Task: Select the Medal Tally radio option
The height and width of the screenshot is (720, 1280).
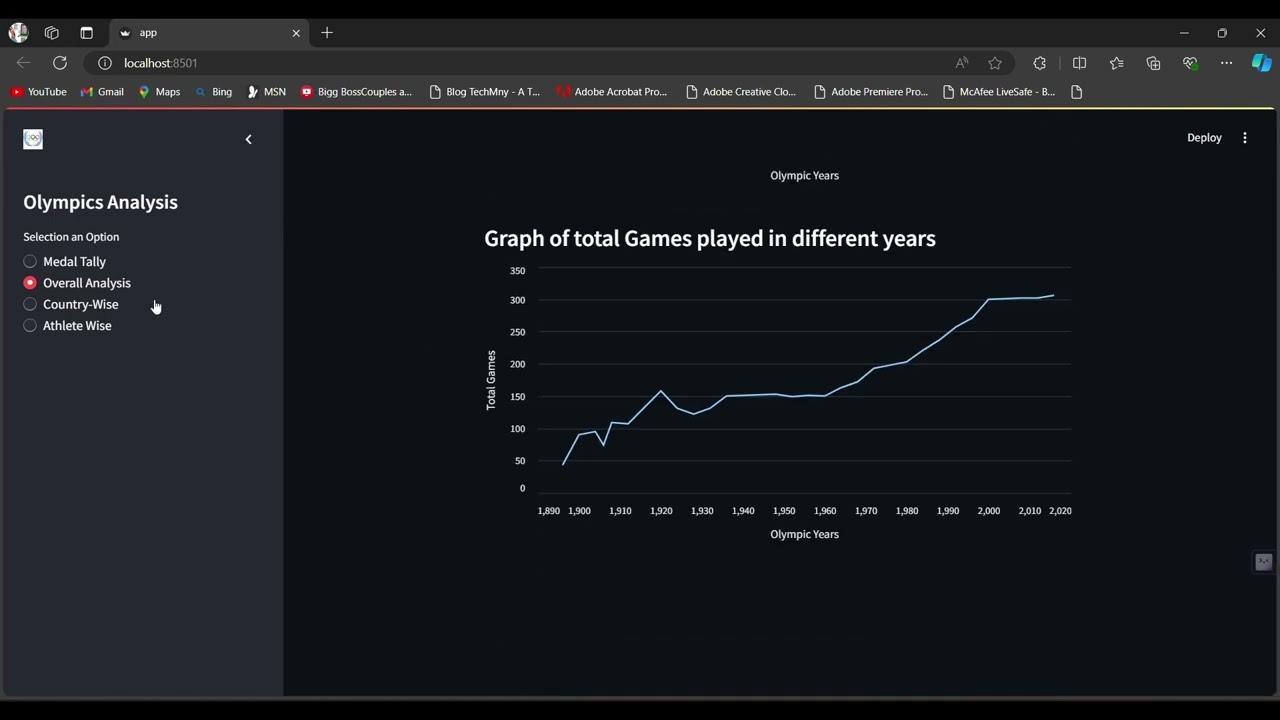Action: (65, 262)
